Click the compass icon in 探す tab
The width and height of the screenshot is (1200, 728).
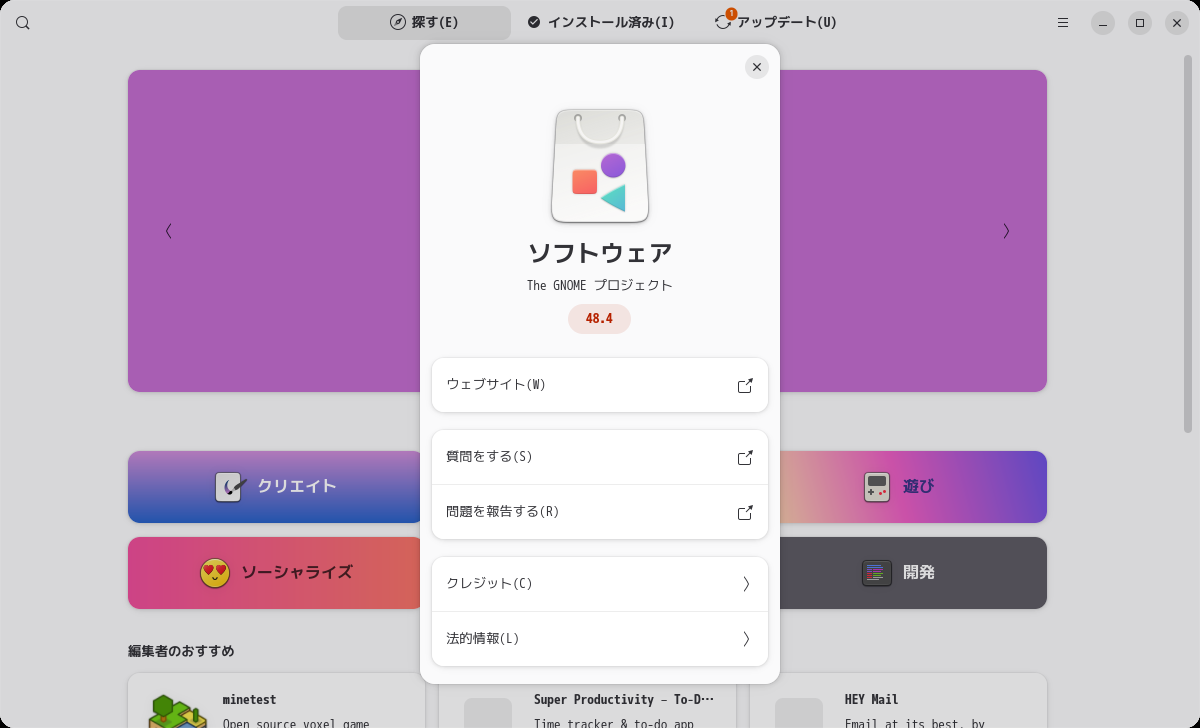[397, 22]
